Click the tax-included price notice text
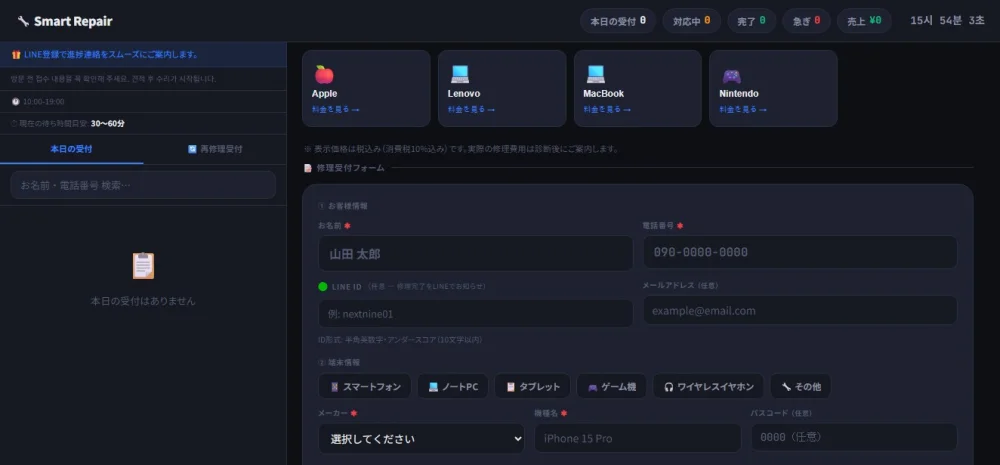Viewport: 1000px width, 465px height. [461, 149]
